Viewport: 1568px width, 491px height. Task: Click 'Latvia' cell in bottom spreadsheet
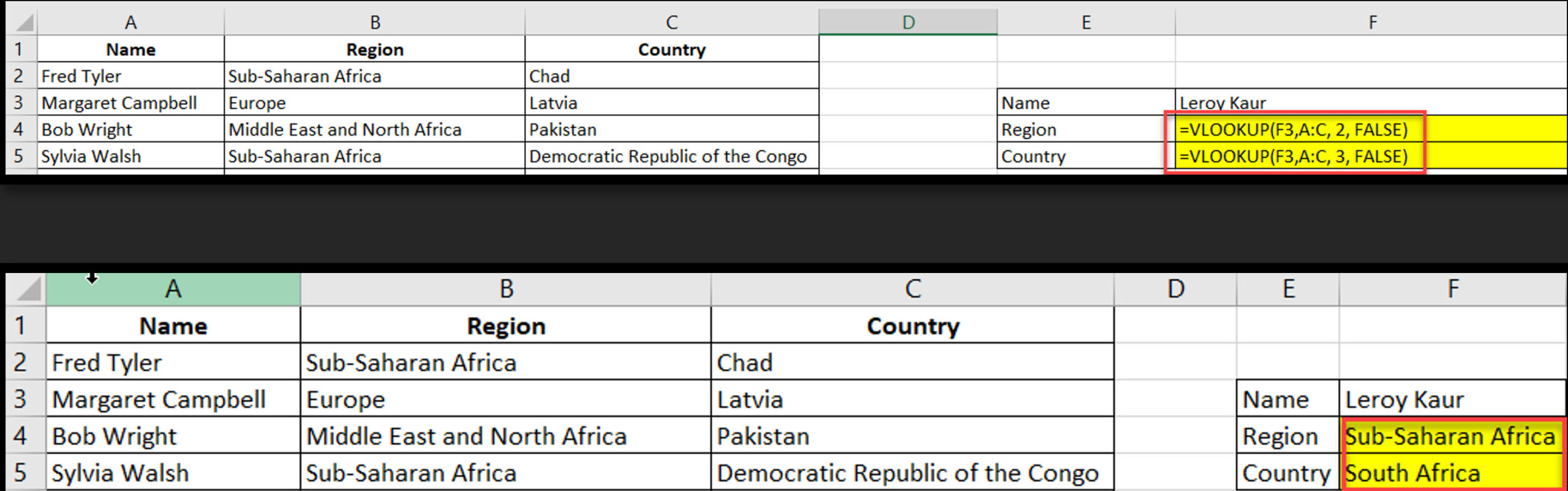(912, 399)
